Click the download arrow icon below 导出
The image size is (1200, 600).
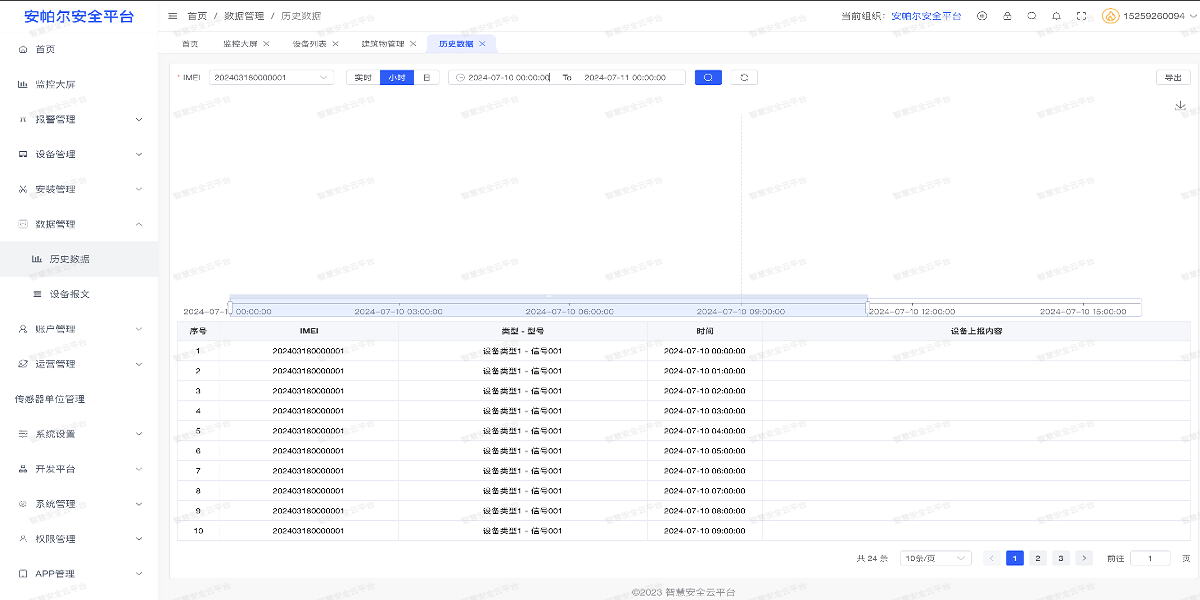click(1180, 105)
